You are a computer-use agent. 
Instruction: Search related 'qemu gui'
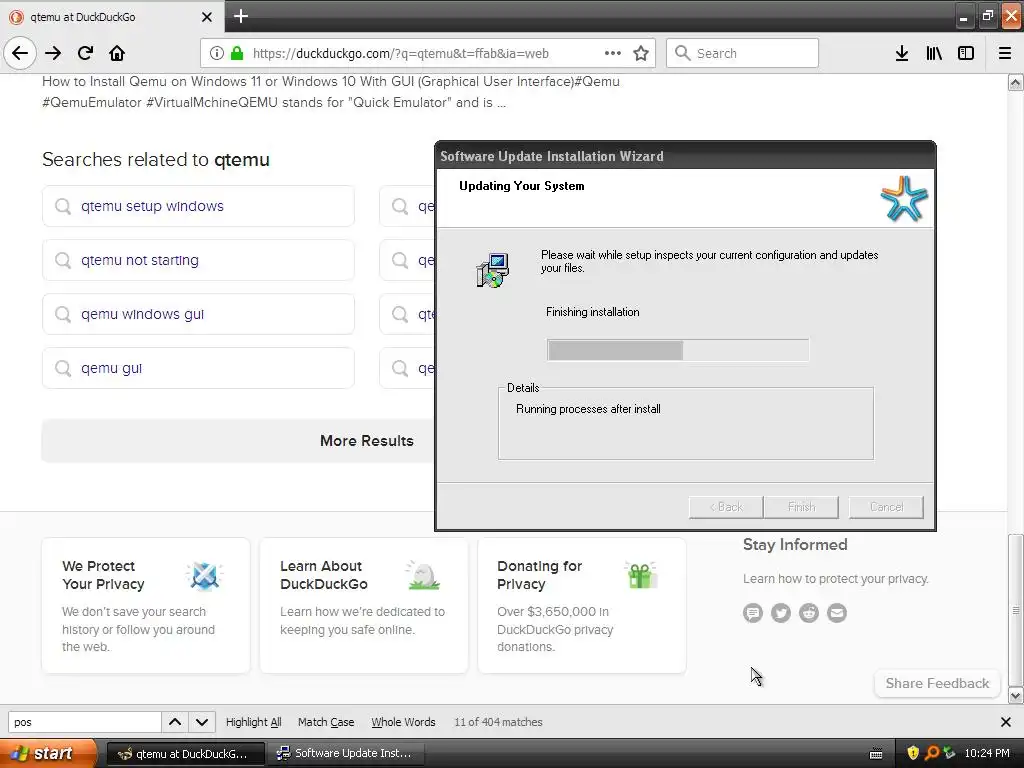pyautogui.click(x=199, y=368)
